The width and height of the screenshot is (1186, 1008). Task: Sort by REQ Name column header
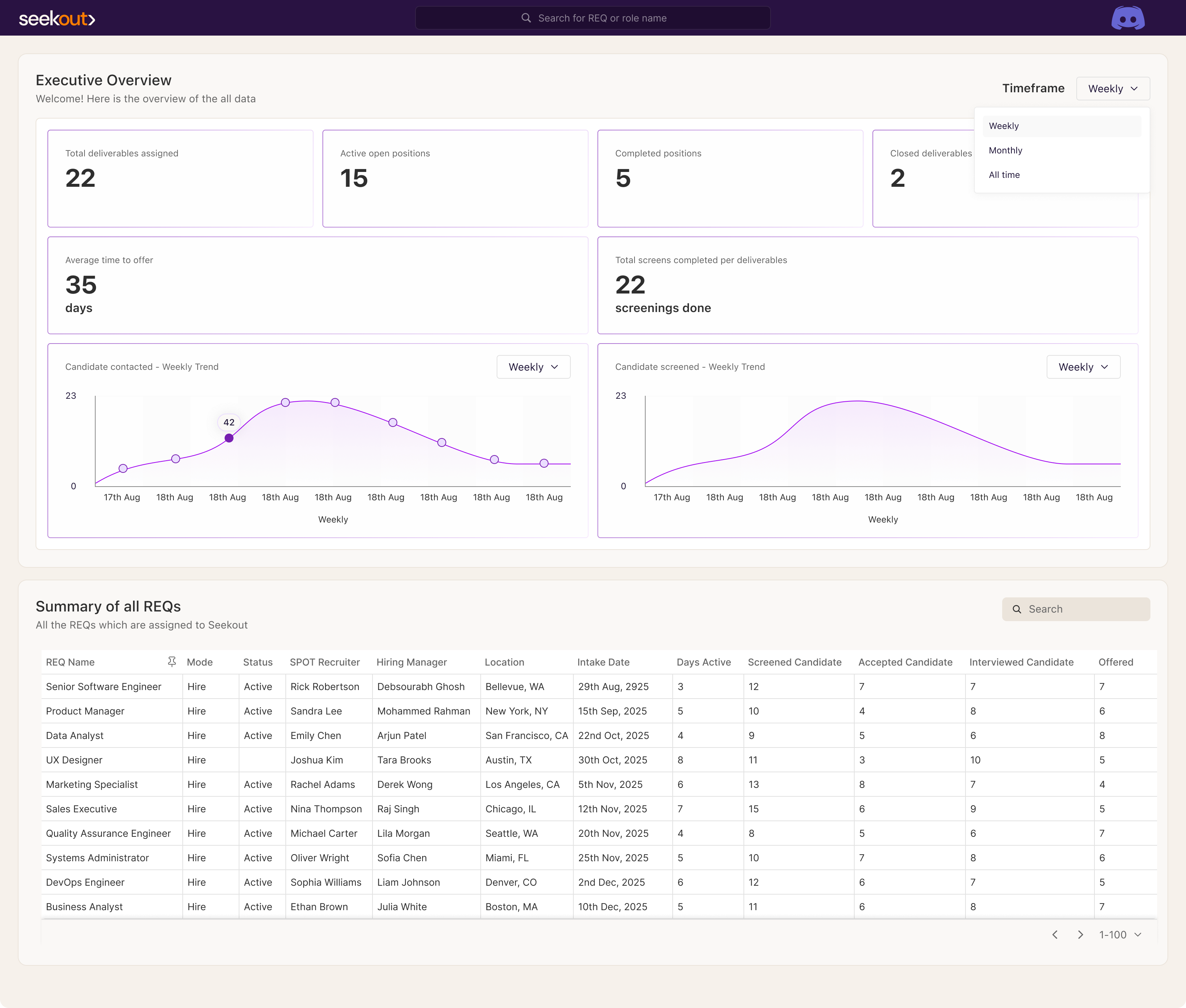70,662
